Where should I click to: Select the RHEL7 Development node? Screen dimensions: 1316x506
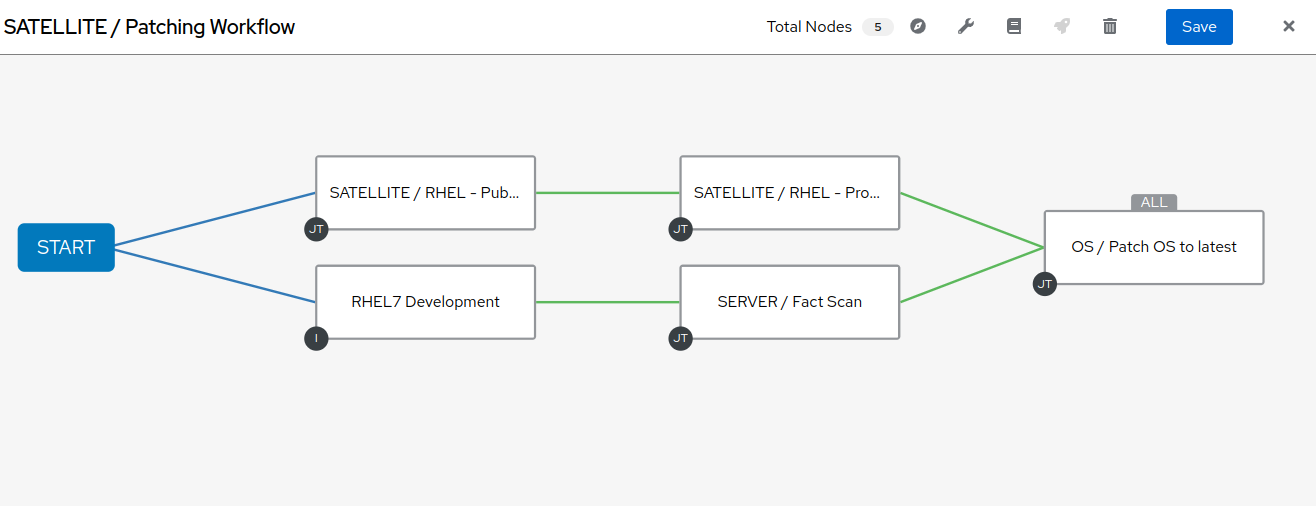[x=425, y=302]
